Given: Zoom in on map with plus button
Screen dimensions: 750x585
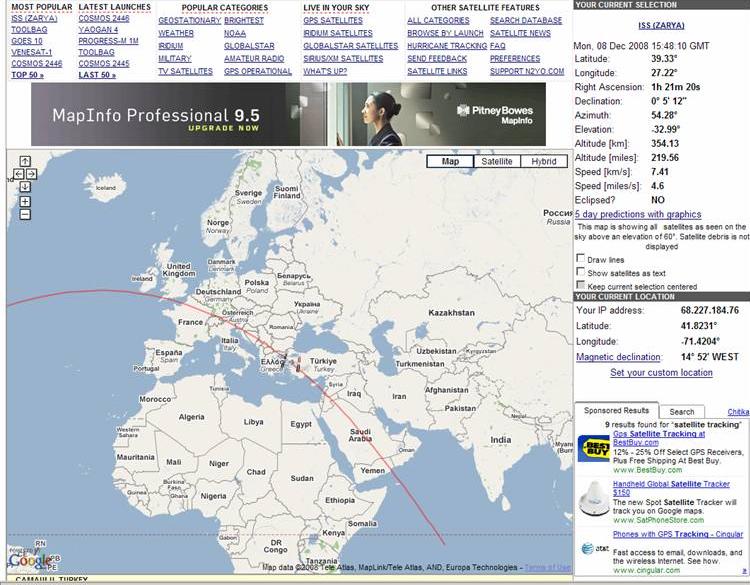Looking at the screenshot, I should point(25,202).
